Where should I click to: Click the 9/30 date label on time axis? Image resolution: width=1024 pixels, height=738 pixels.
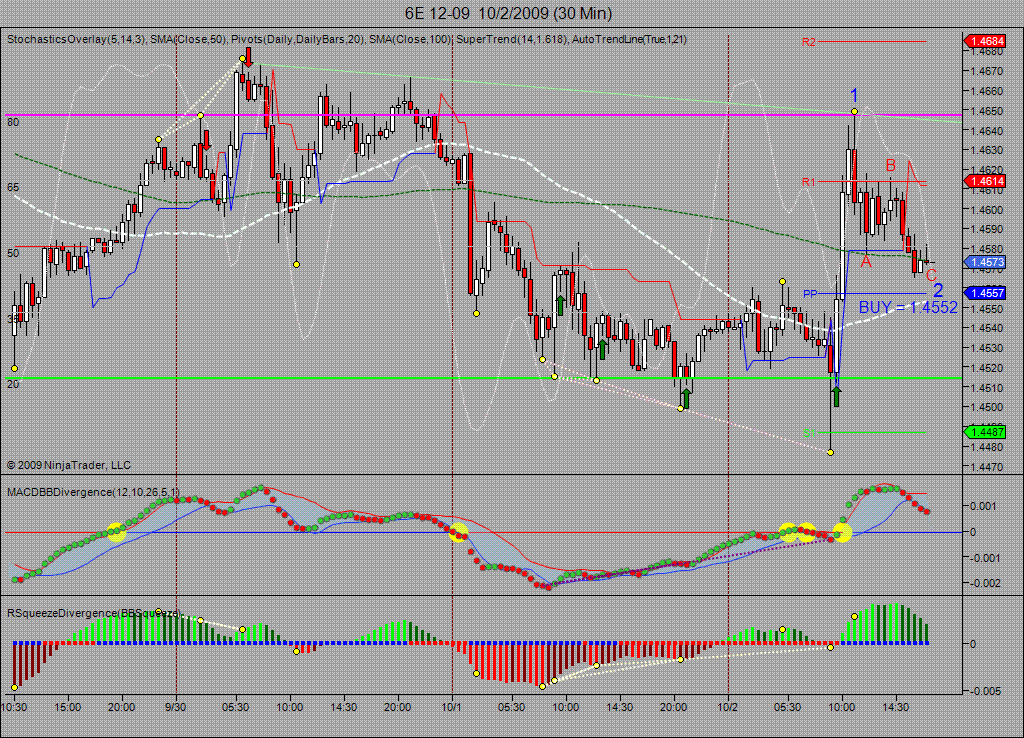176,707
